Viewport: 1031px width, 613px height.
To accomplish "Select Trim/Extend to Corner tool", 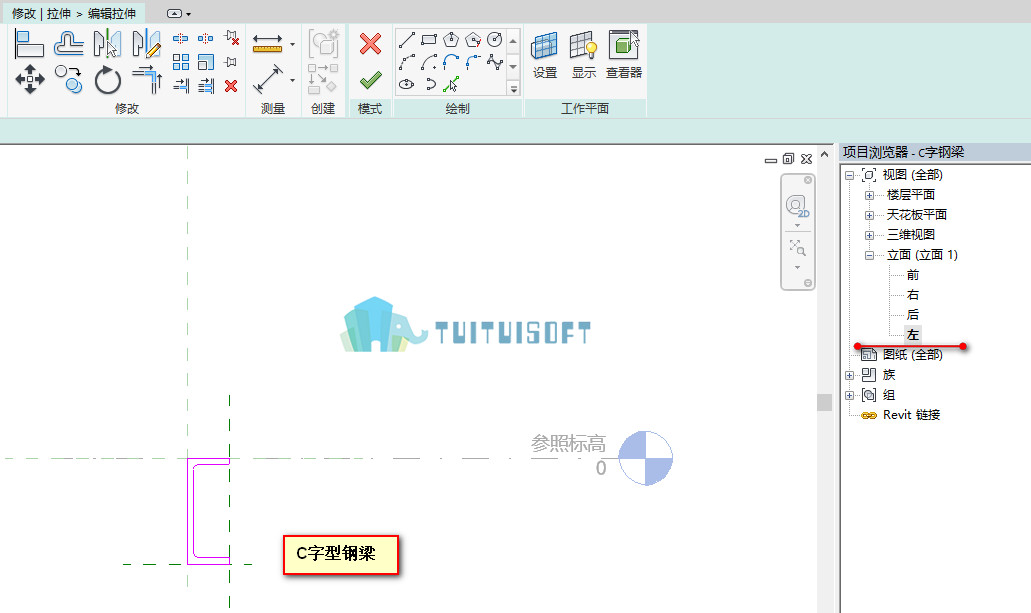I will point(147,80).
